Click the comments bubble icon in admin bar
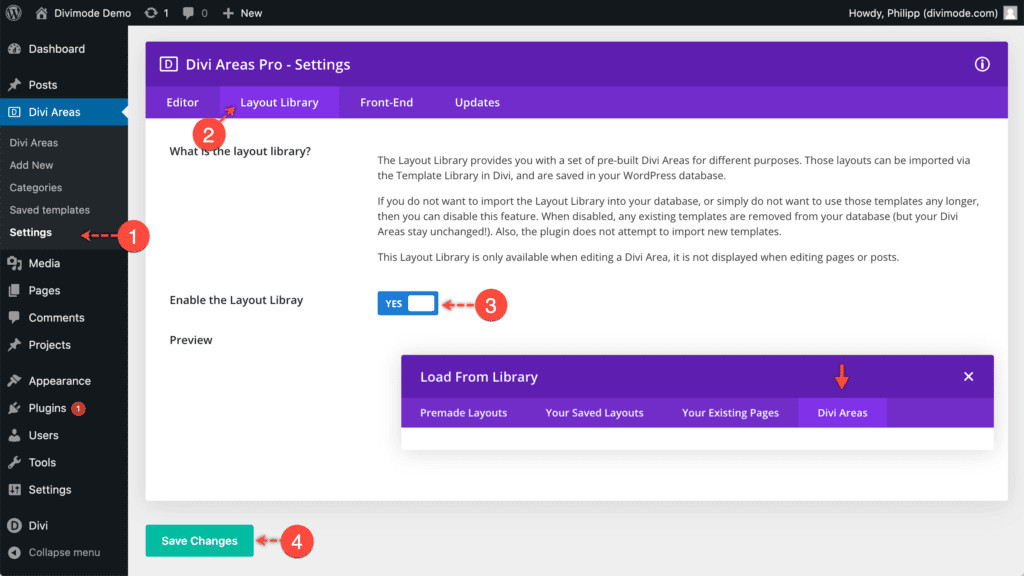1024x576 pixels. (x=188, y=13)
